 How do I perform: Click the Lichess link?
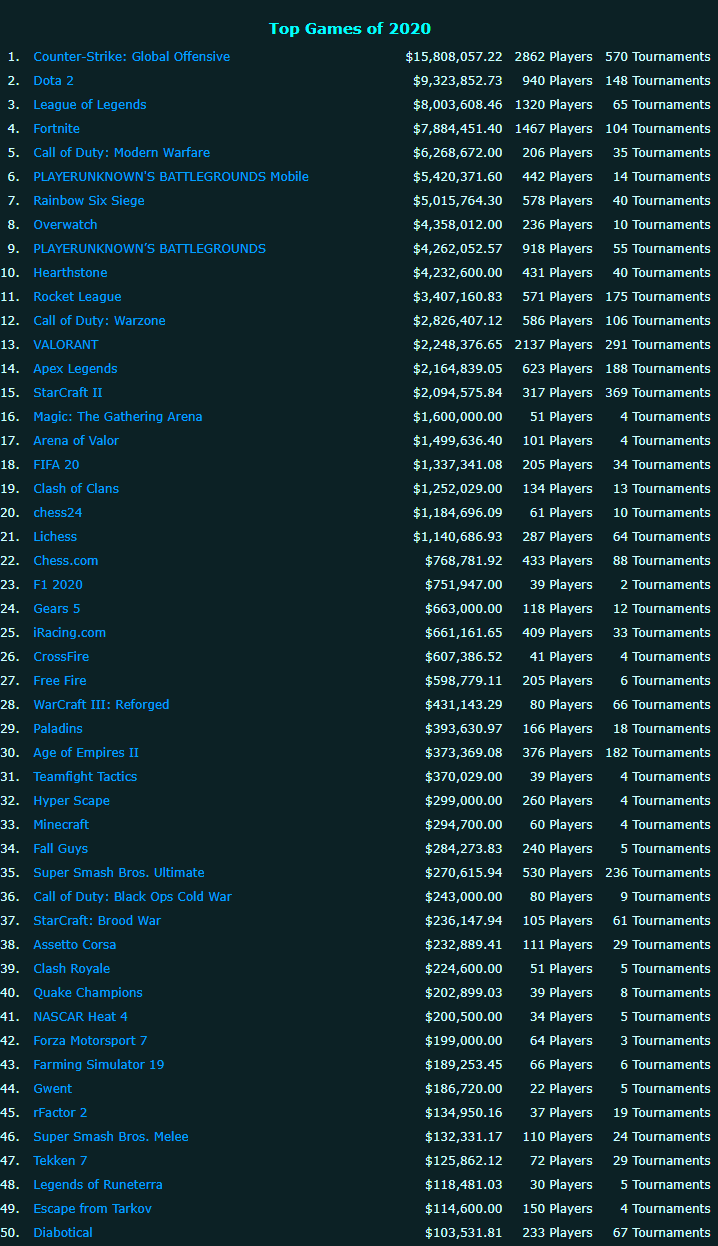[x=55, y=537]
